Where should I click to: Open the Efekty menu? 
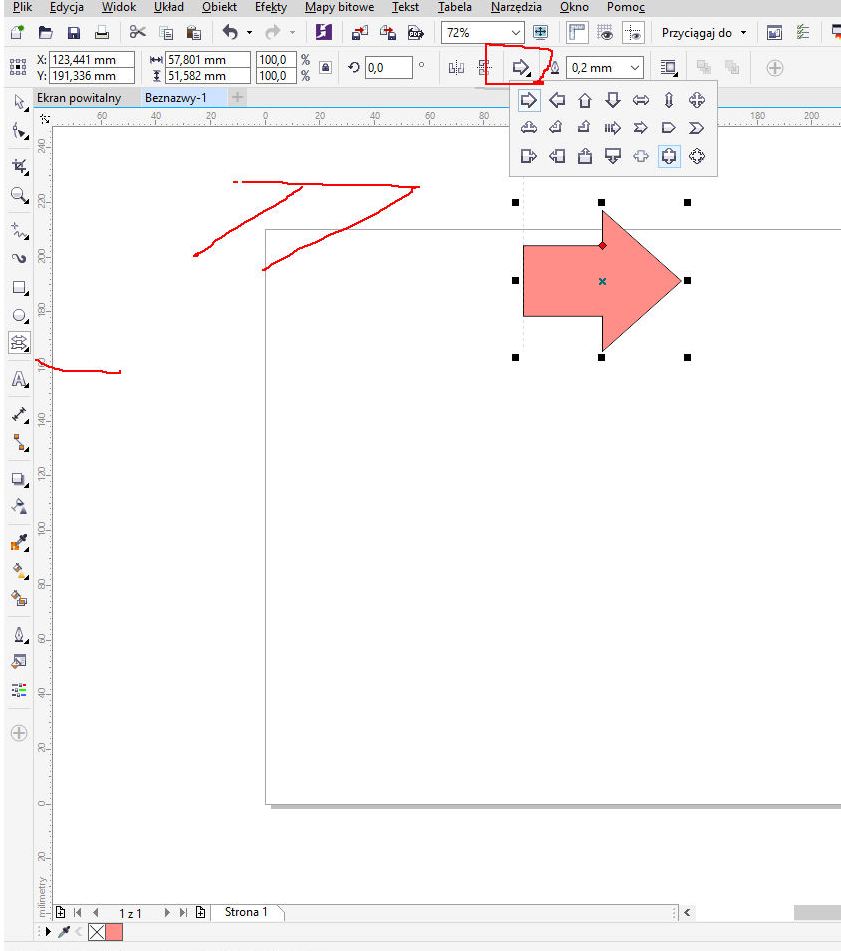coord(270,7)
